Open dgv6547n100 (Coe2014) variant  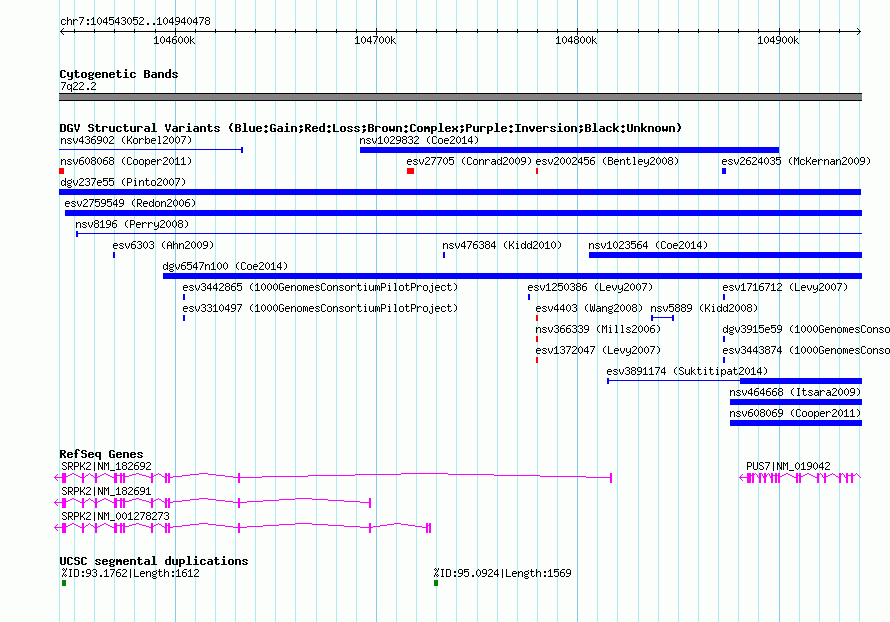pos(225,266)
